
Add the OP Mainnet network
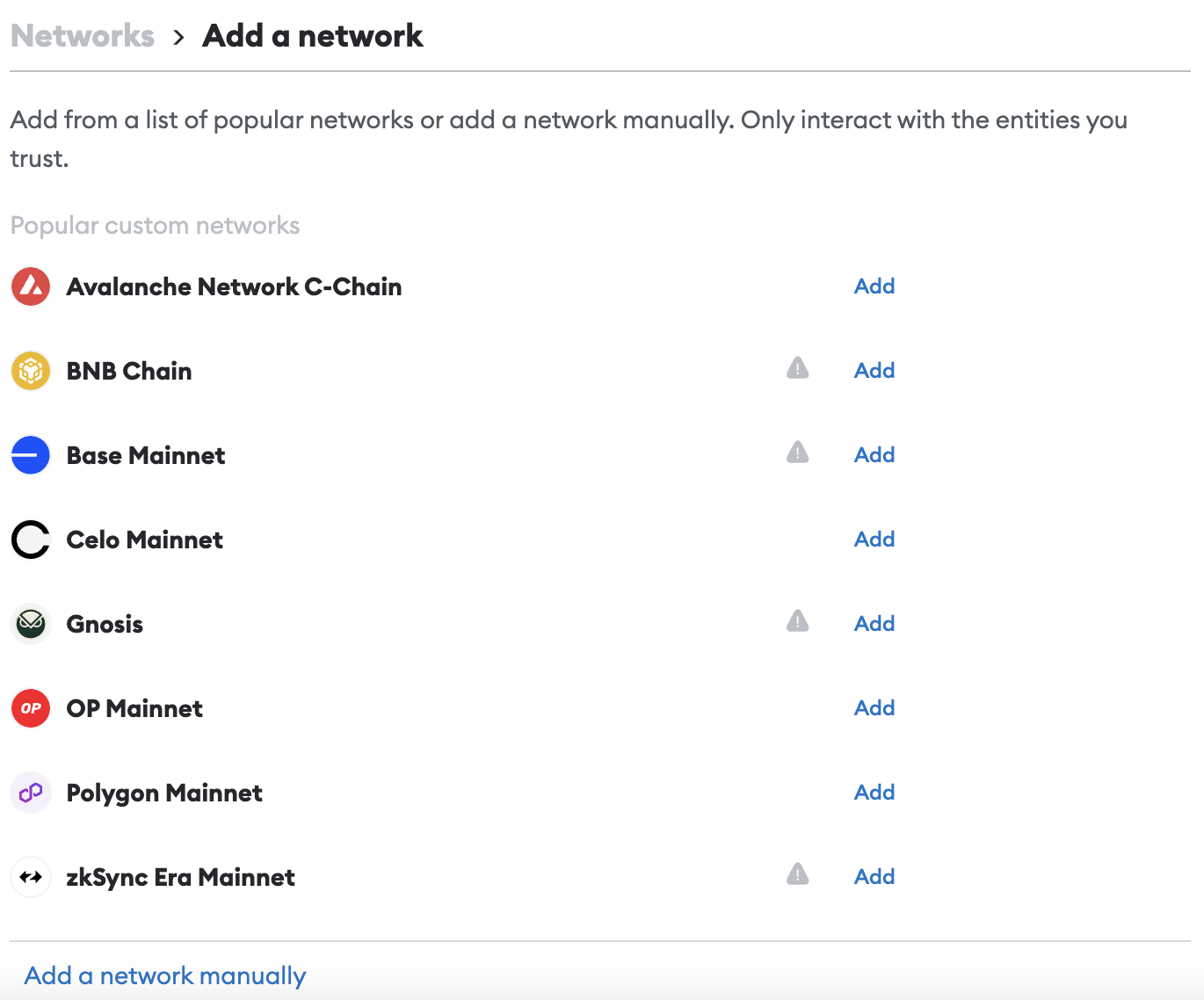point(874,708)
